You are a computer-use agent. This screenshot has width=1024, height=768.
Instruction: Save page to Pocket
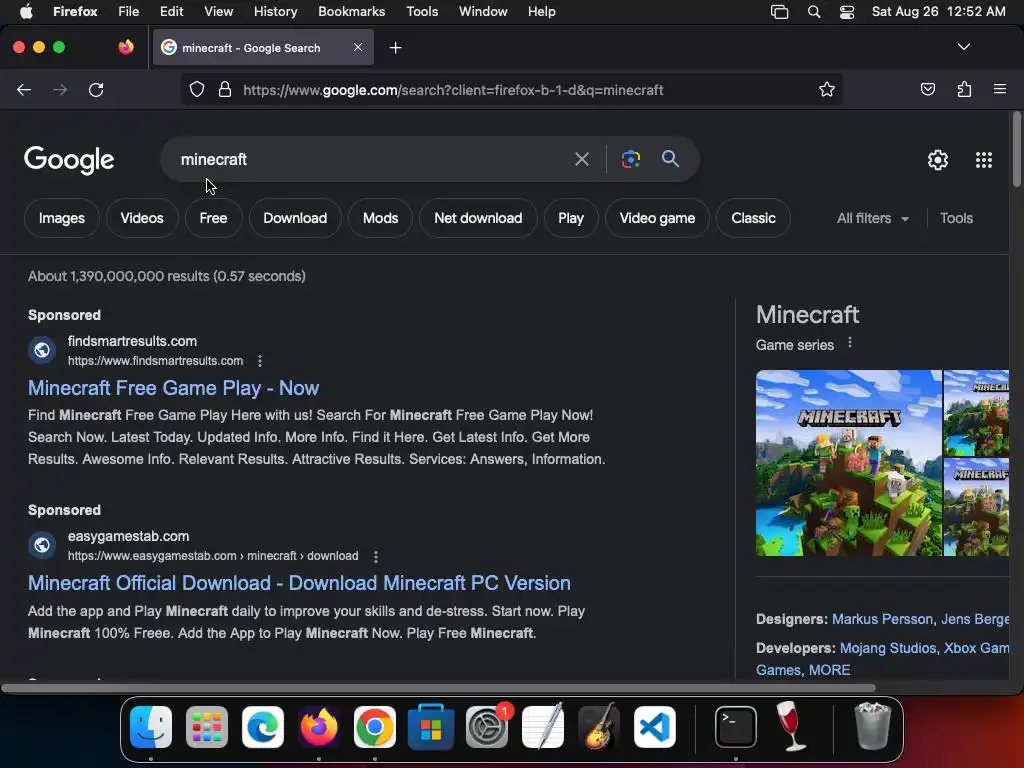tap(927, 89)
